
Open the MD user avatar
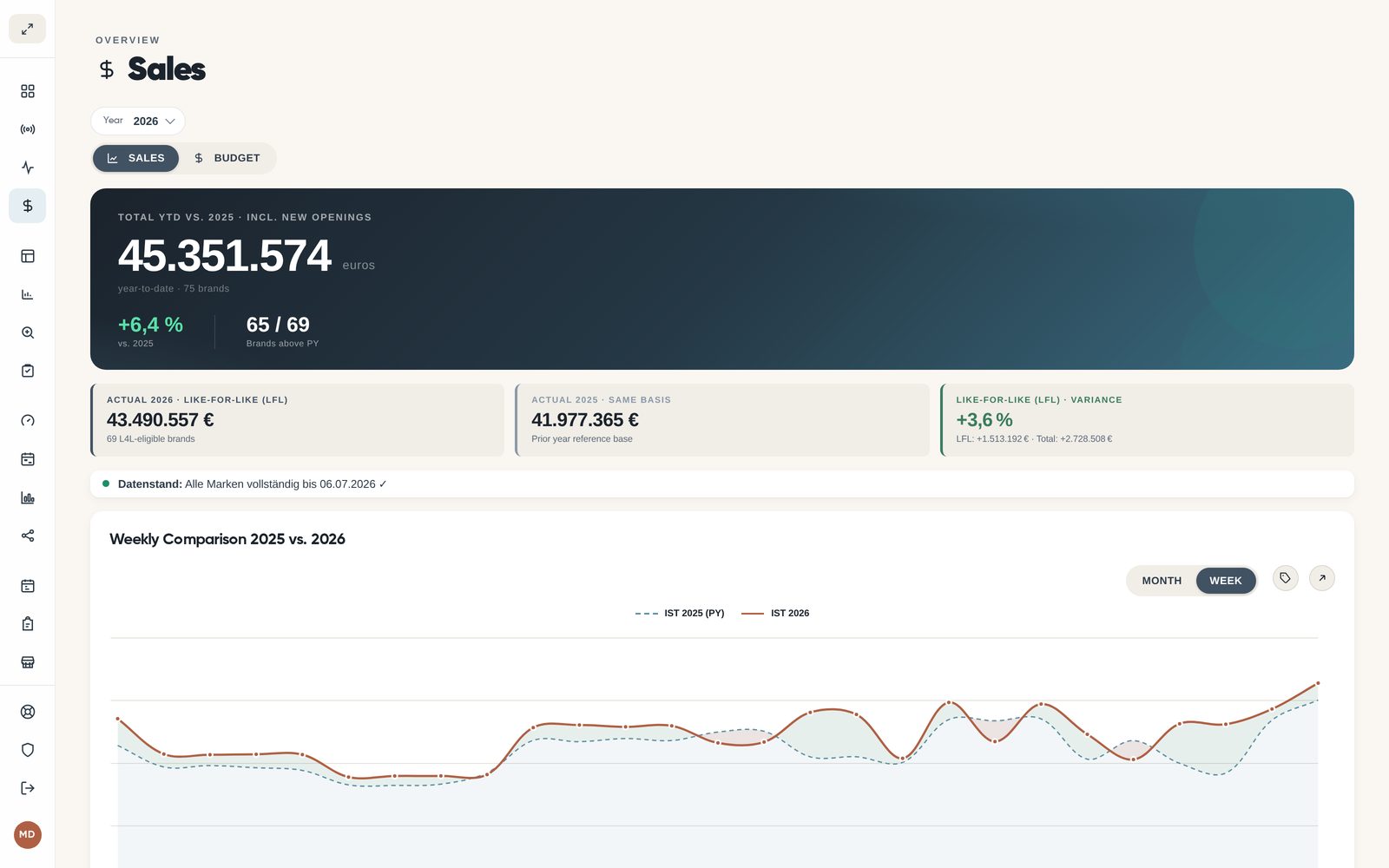point(28,835)
